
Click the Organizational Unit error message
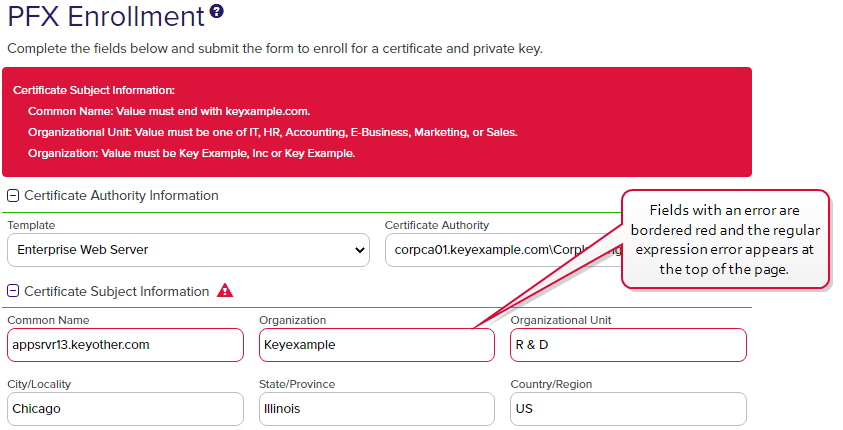[273, 132]
